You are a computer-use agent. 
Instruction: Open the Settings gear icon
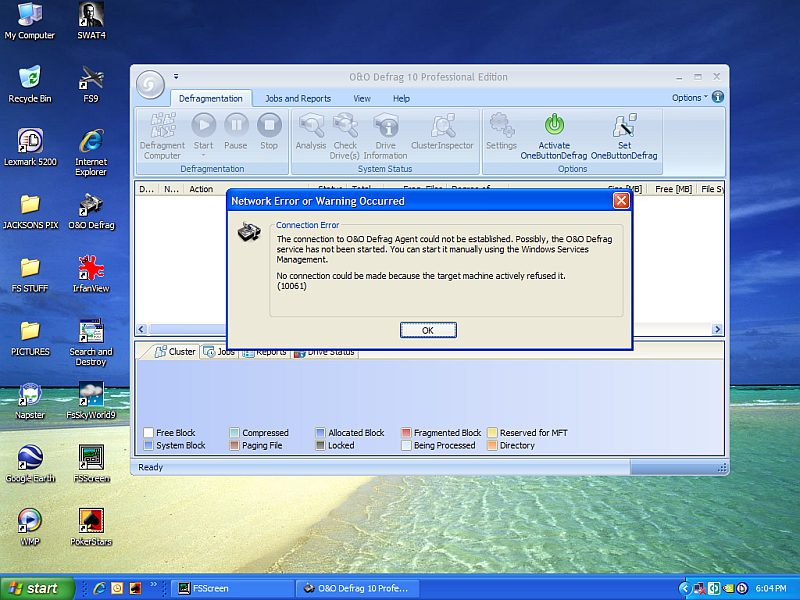point(501,127)
